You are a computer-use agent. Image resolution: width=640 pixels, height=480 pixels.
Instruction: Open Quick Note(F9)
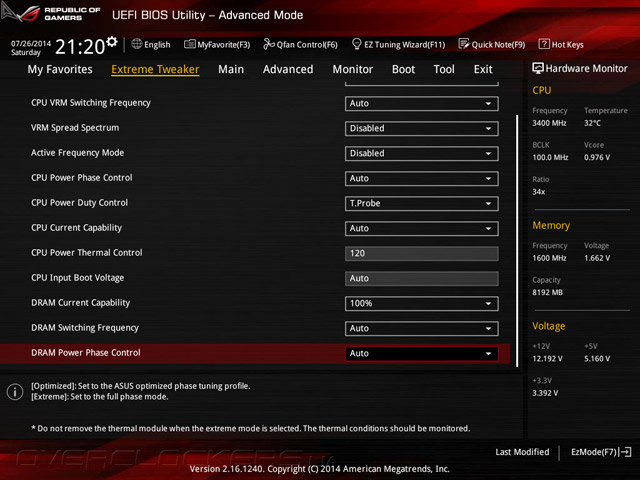tap(492, 44)
